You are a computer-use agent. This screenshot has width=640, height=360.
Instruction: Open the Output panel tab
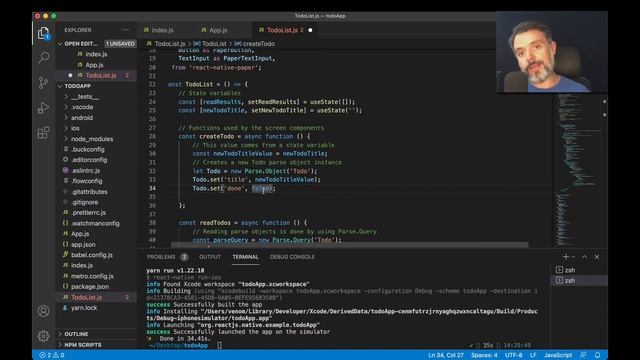click(210, 257)
